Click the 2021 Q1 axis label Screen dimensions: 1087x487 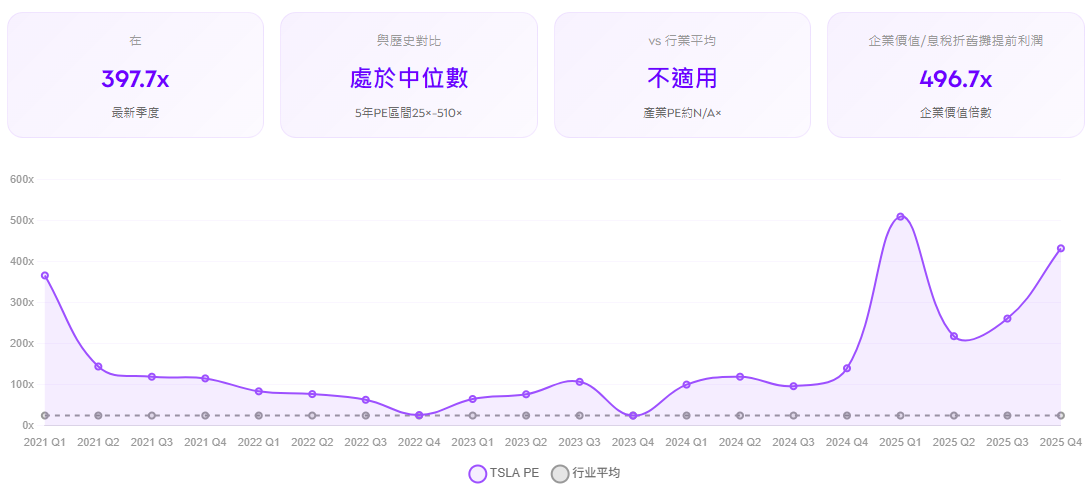click(x=45, y=442)
